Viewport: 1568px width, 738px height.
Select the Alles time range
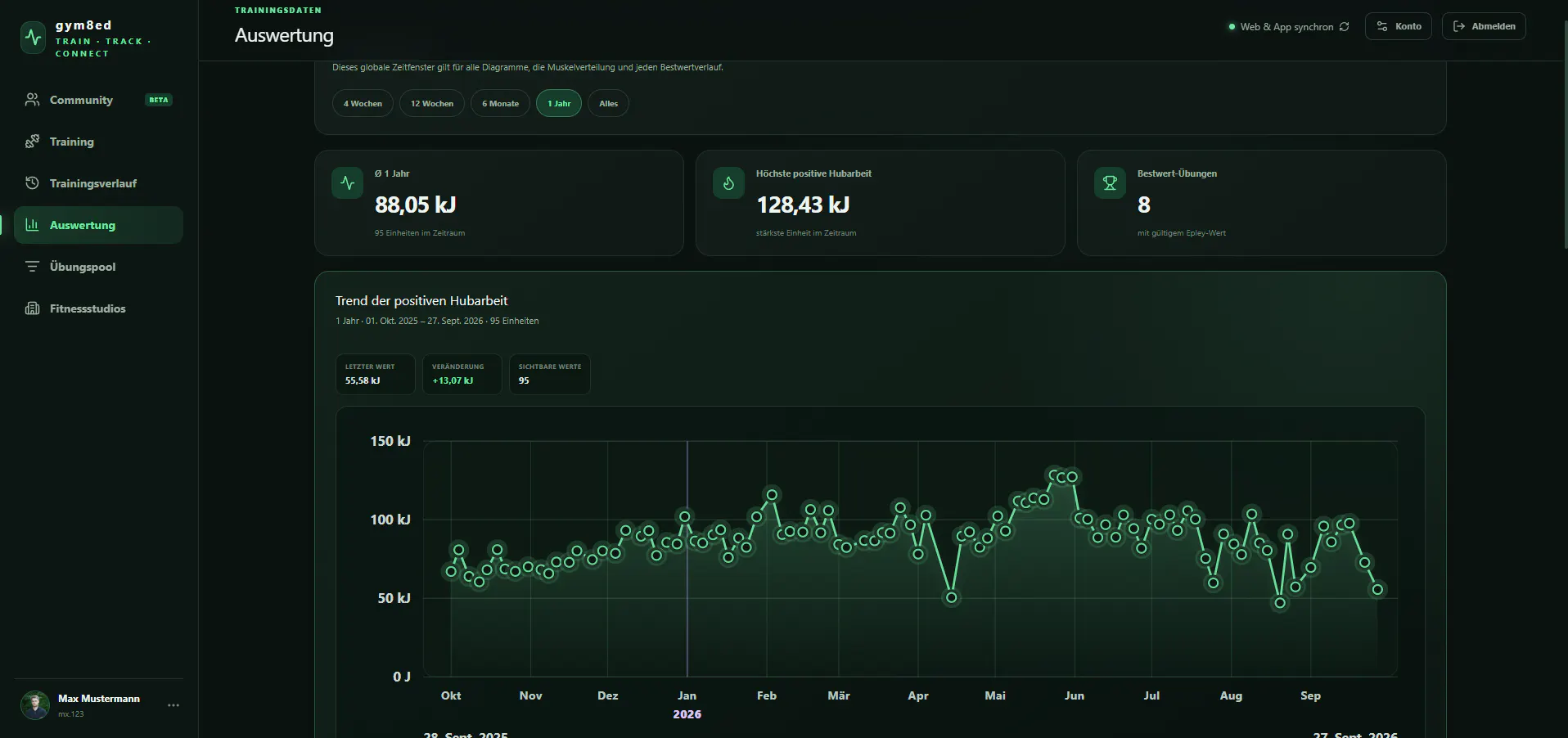click(x=608, y=104)
